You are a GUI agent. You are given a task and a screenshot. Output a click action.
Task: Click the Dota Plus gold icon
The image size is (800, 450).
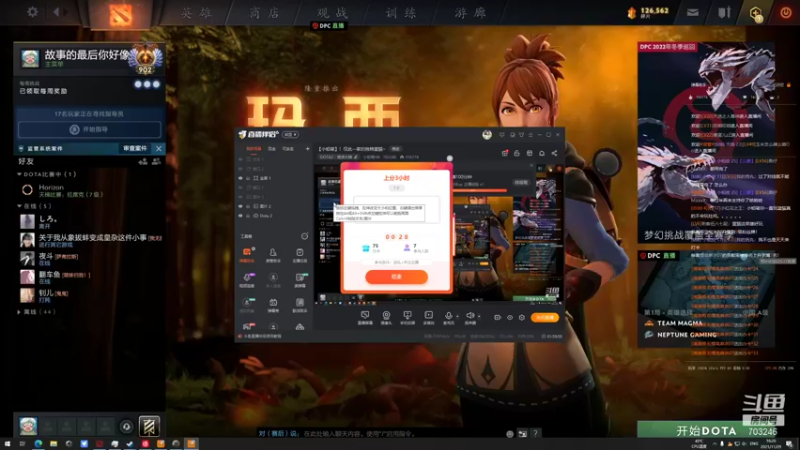[x=756, y=13]
